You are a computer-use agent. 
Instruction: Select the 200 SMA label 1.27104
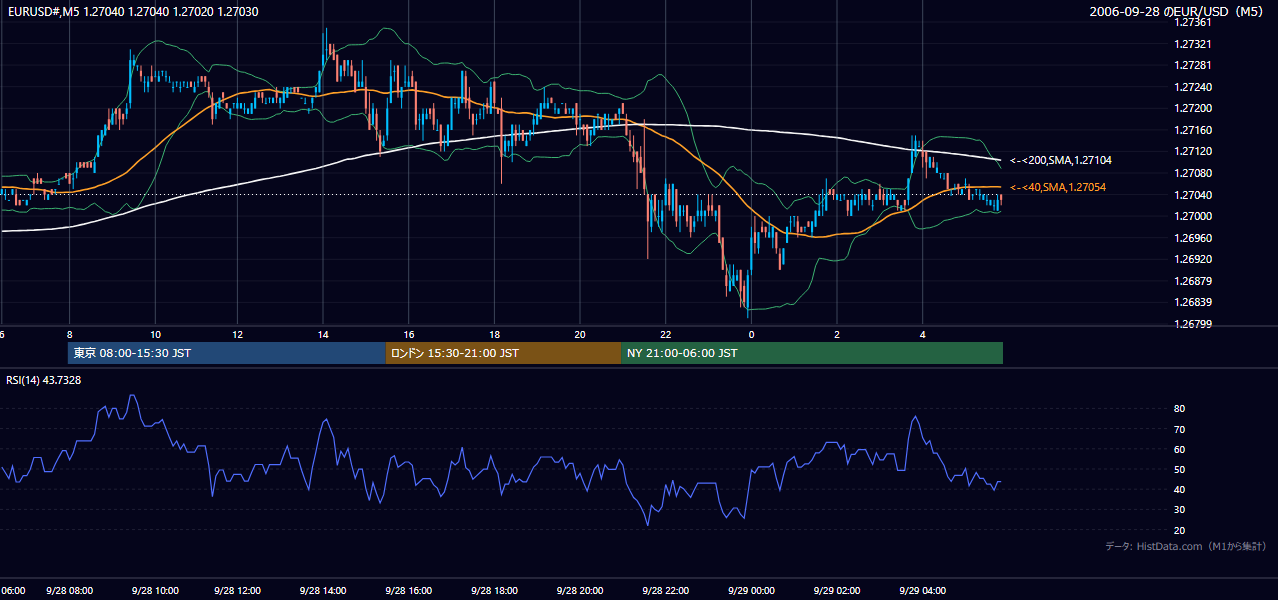tap(1061, 160)
